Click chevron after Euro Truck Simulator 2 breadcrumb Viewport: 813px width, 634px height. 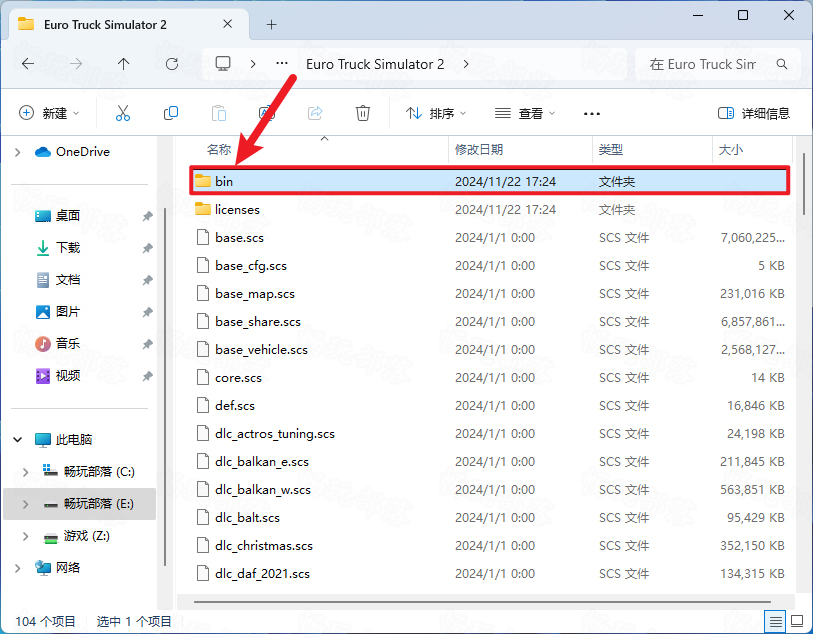coord(466,64)
